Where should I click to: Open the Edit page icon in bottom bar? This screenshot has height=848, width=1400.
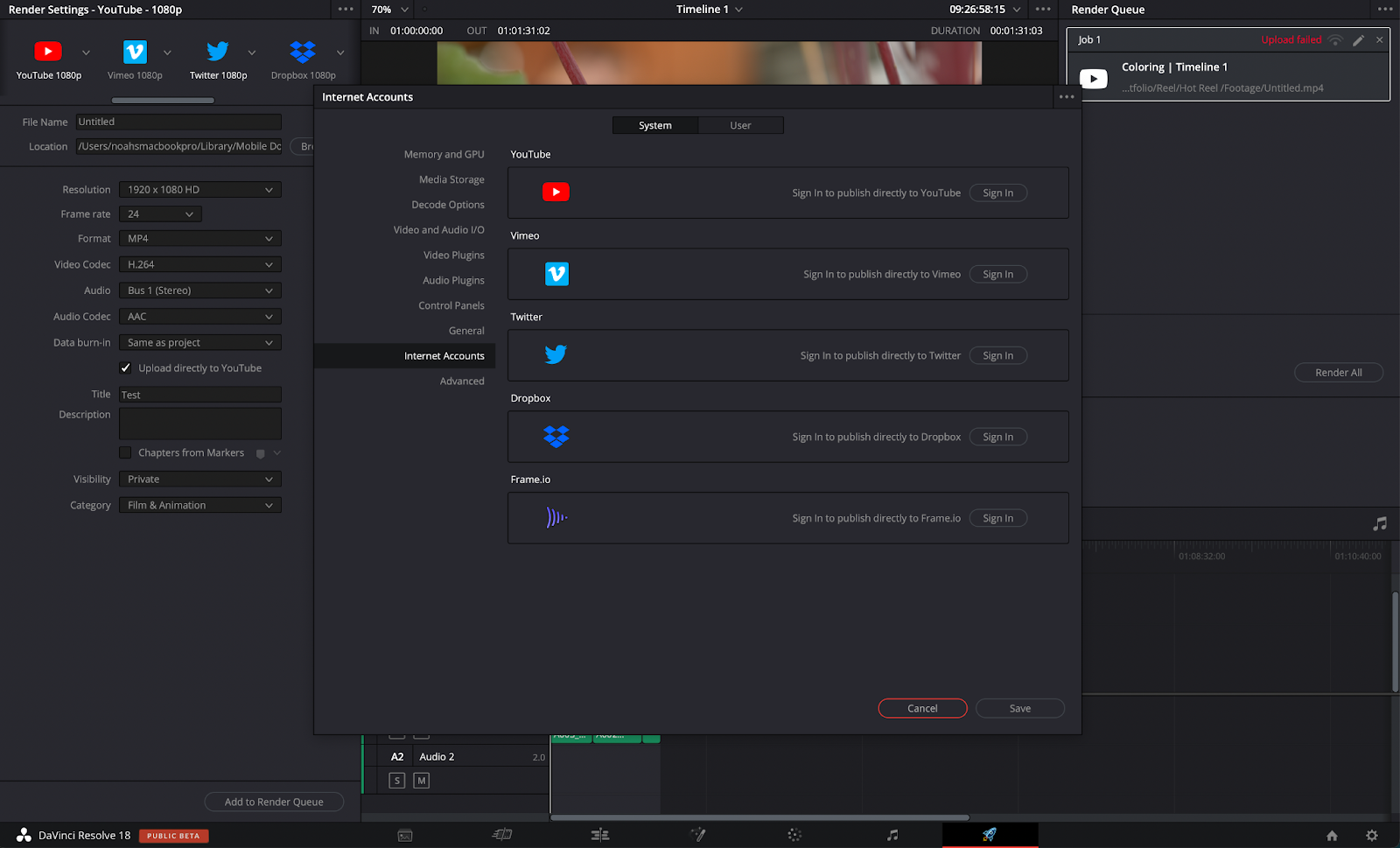click(600, 835)
